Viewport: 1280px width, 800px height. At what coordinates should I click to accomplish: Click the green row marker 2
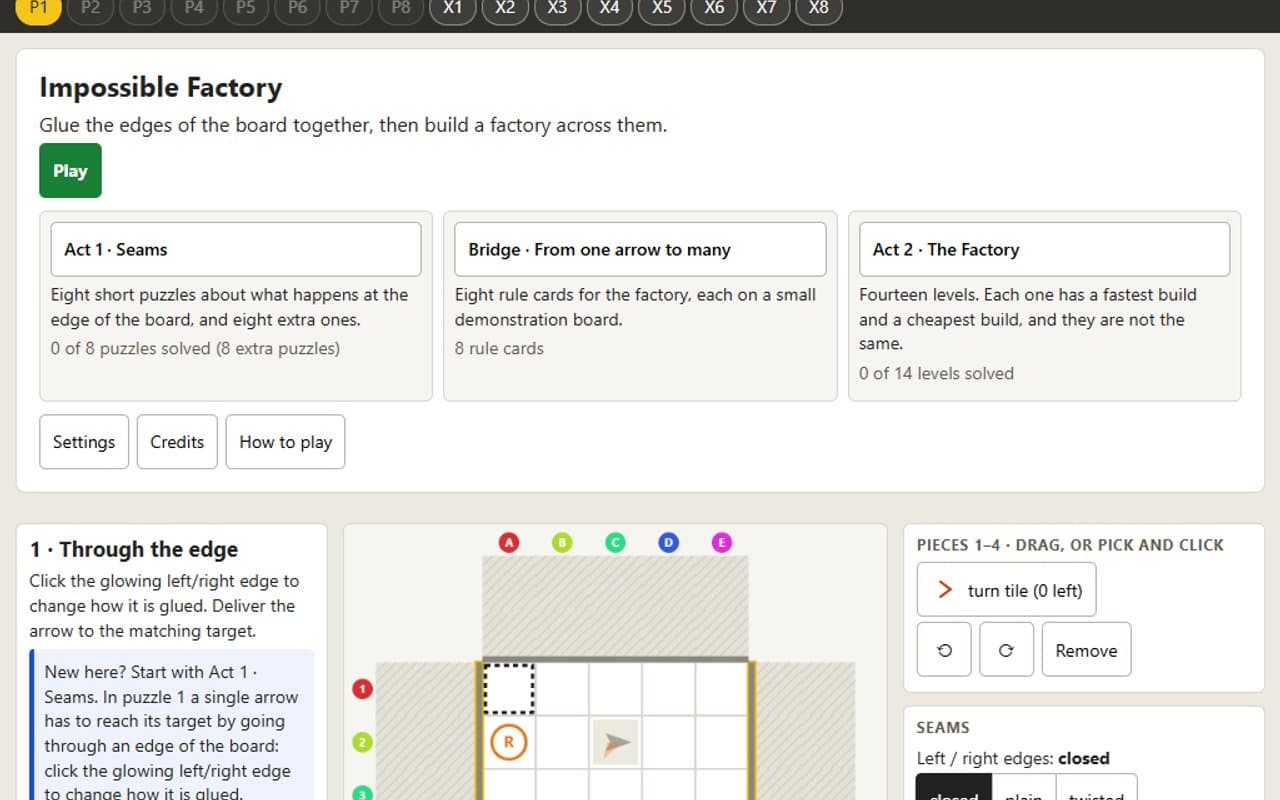(362, 742)
